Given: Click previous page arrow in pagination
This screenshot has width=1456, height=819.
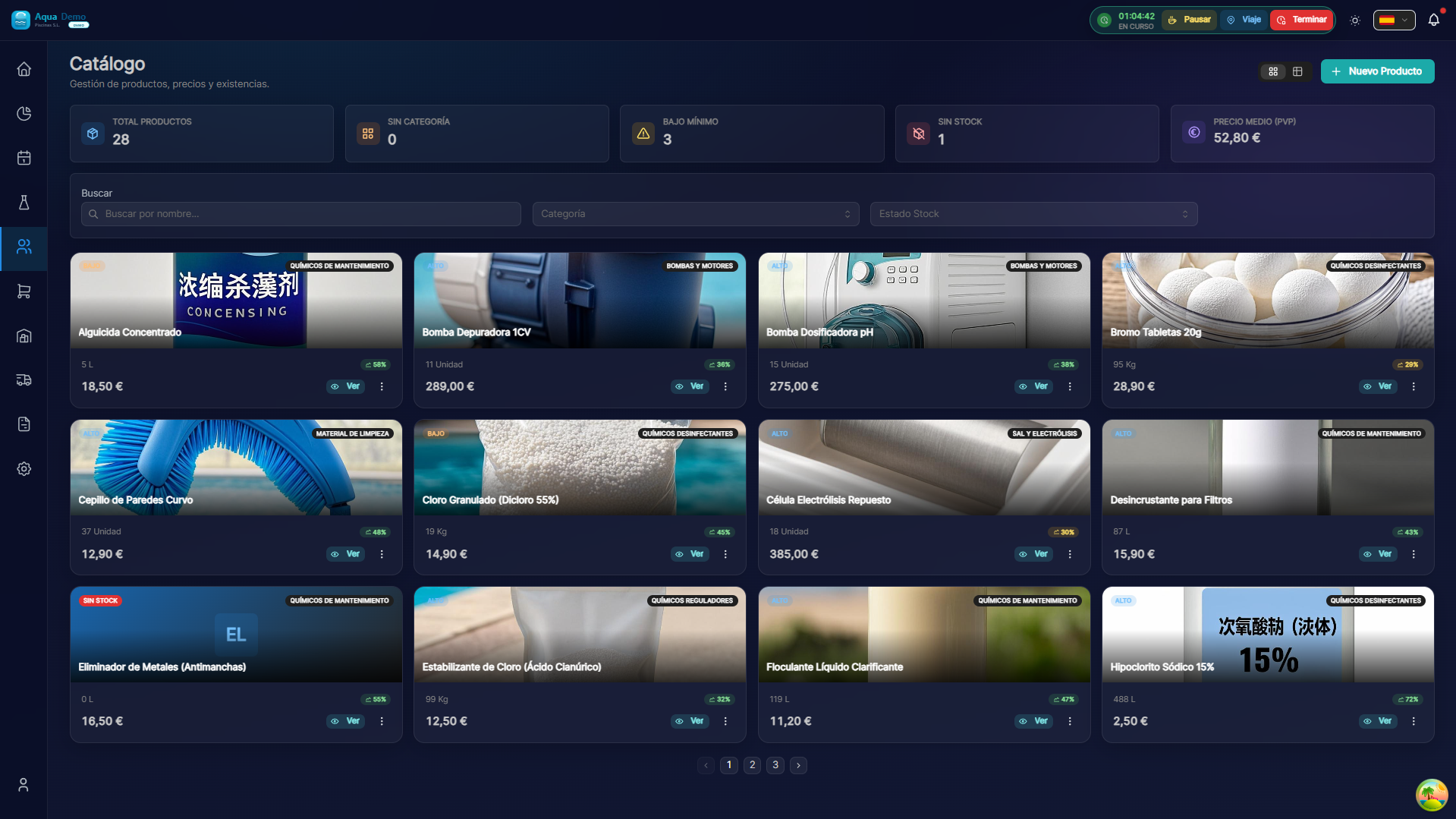Looking at the screenshot, I should pos(706,765).
